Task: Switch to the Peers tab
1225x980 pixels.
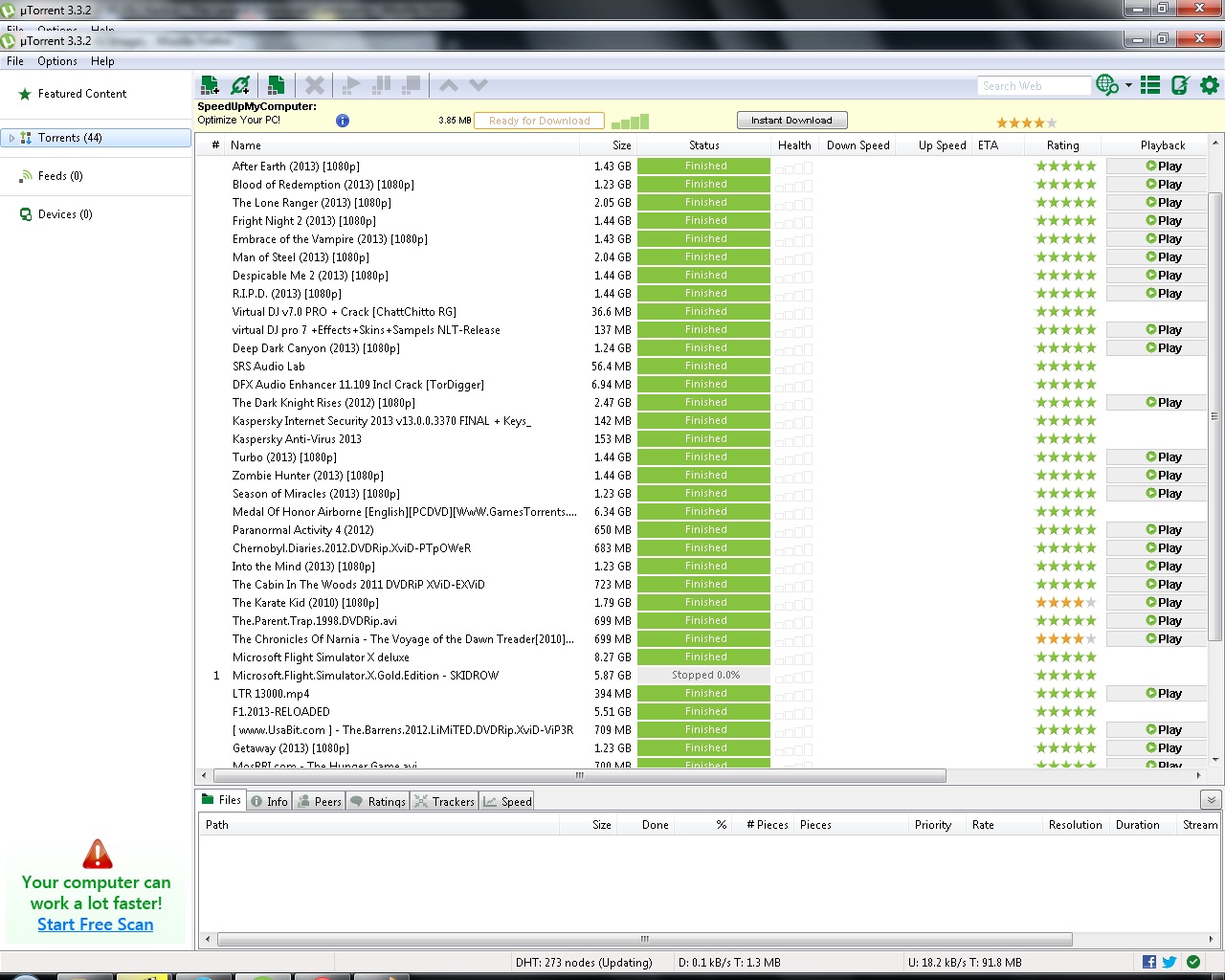Action: (x=320, y=801)
